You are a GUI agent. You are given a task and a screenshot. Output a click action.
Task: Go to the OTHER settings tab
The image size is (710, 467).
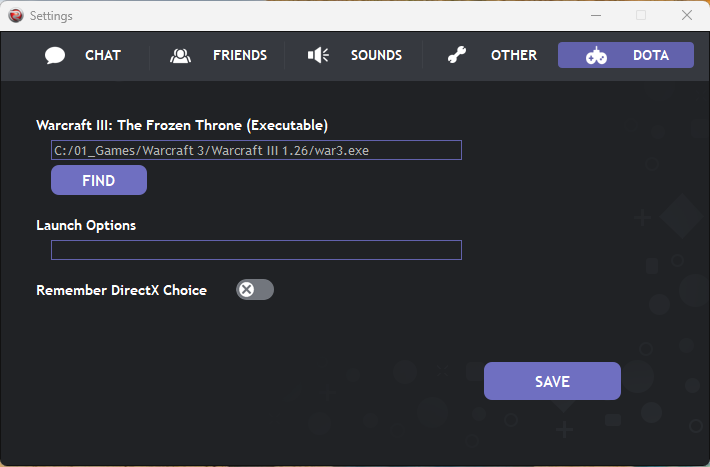point(514,55)
